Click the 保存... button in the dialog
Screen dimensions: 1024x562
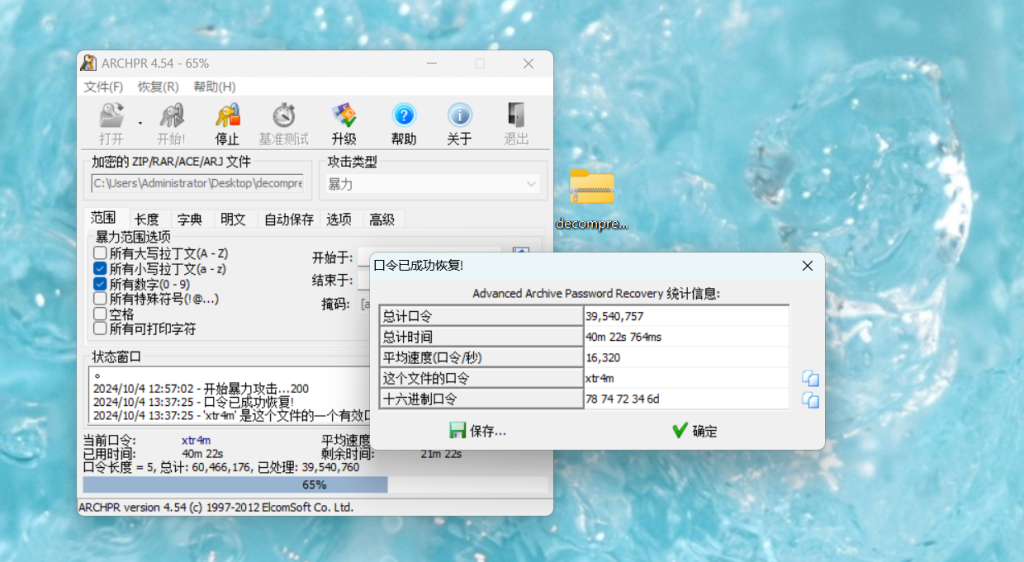[477, 430]
